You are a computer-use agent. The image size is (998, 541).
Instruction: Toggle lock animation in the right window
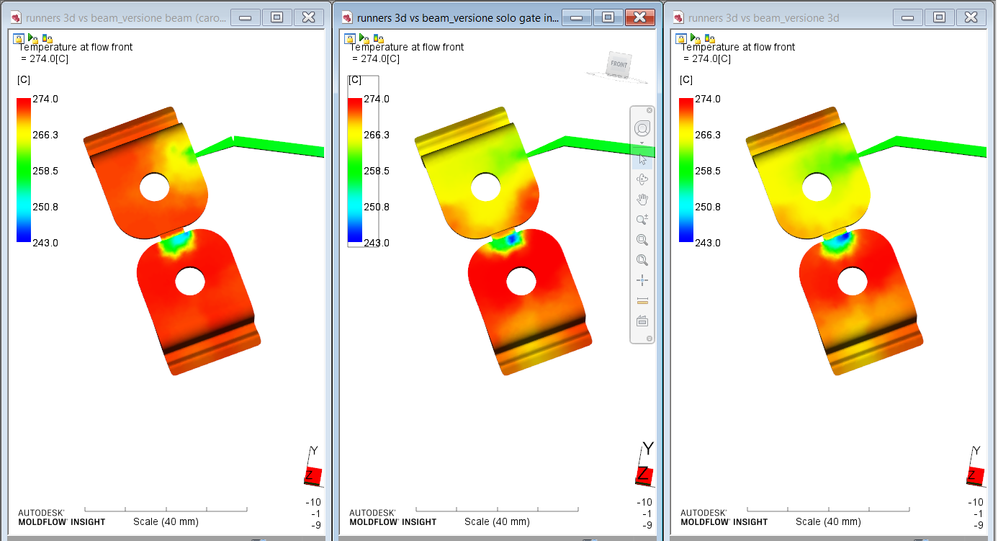click(695, 39)
